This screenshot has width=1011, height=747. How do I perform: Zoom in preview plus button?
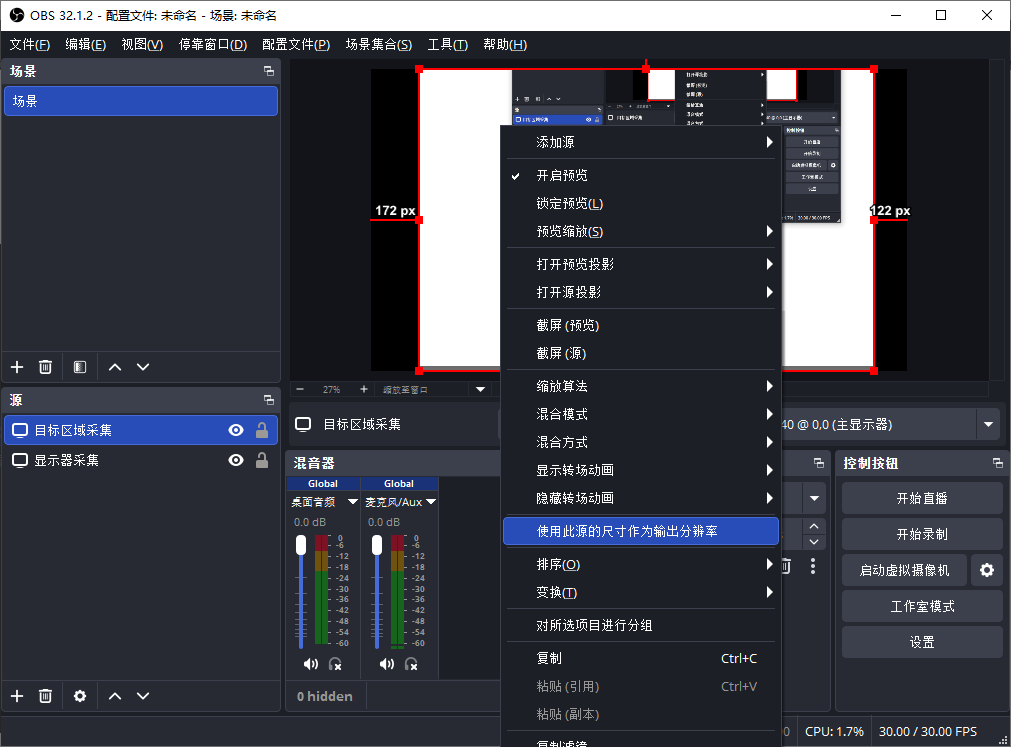(x=364, y=389)
